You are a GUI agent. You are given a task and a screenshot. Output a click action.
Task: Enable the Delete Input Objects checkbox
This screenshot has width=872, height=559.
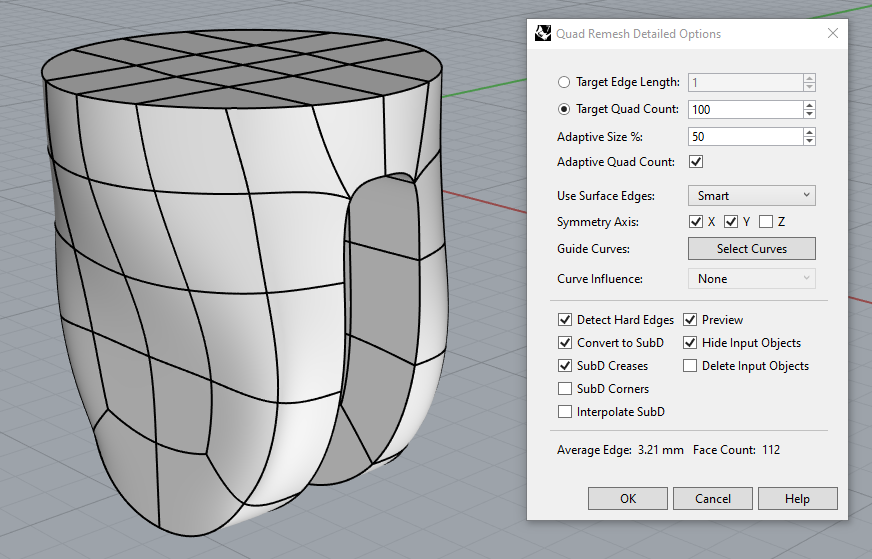pyautogui.click(x=690, y=366)
